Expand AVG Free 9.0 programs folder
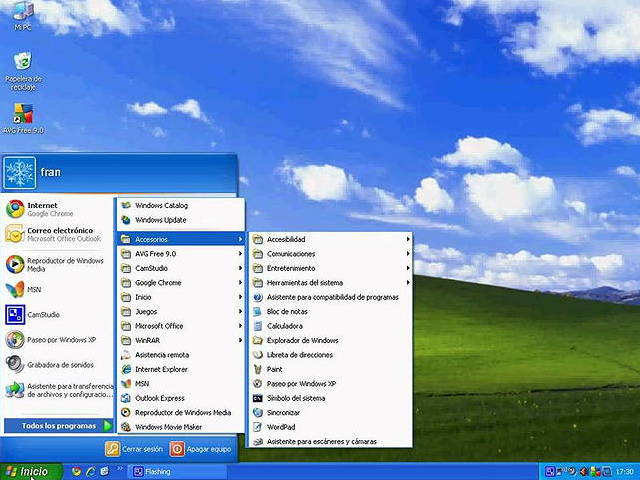Viewport: 640px width, 480px height. point(181,254)
